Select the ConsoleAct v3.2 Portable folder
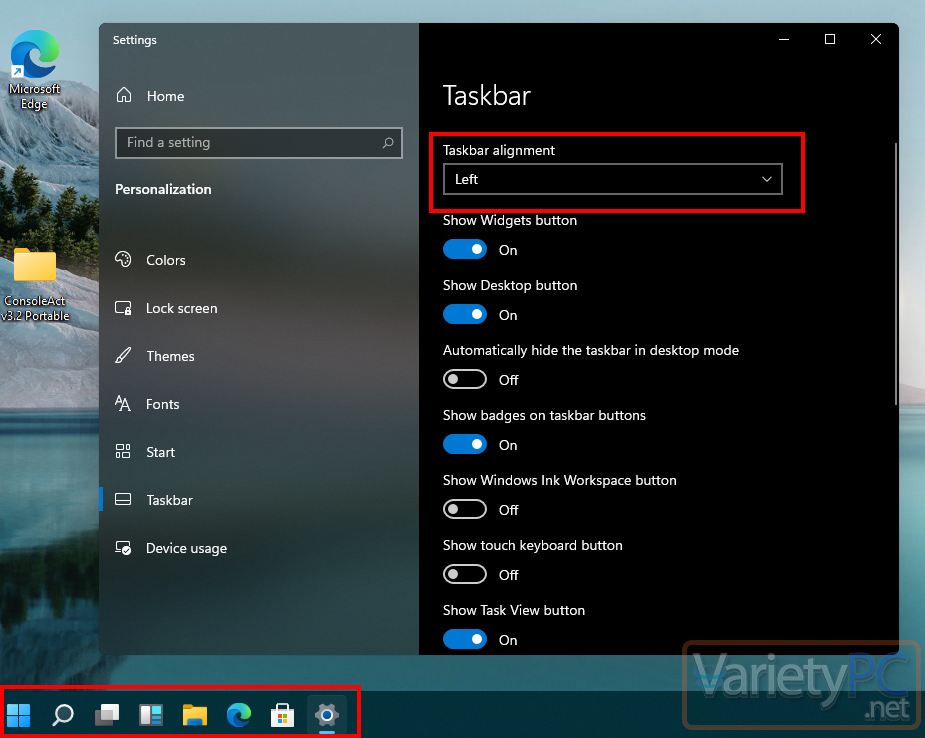Viewport: 925px width, 738px height. click(x=35, y=285)
